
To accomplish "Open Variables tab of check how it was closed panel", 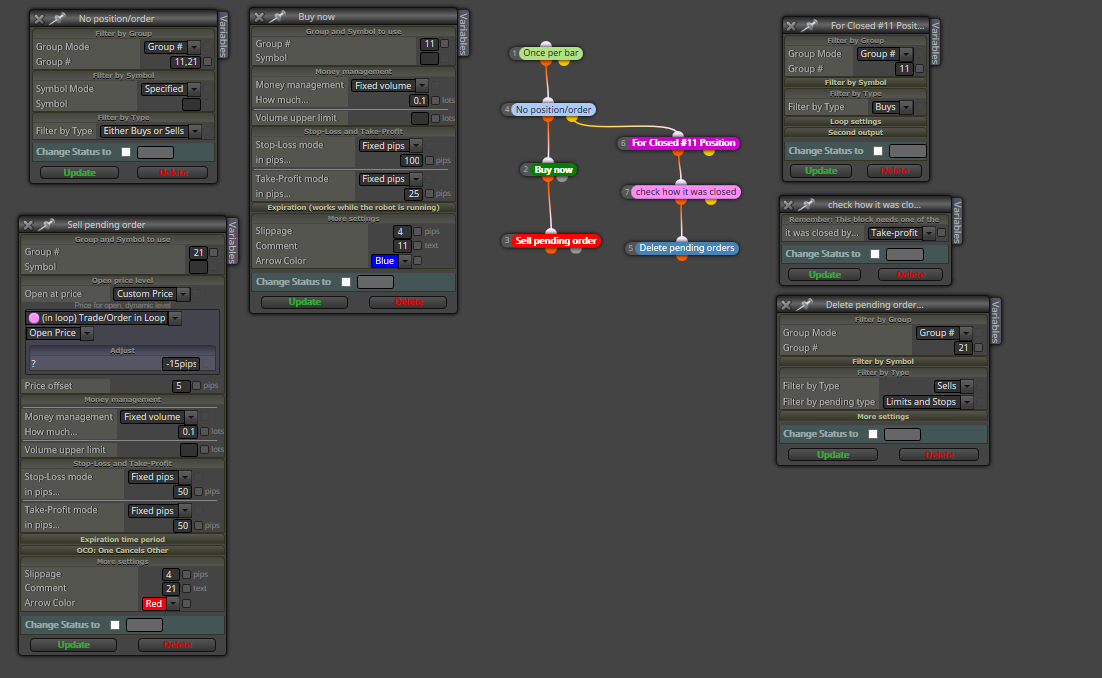I will point(957,221).
